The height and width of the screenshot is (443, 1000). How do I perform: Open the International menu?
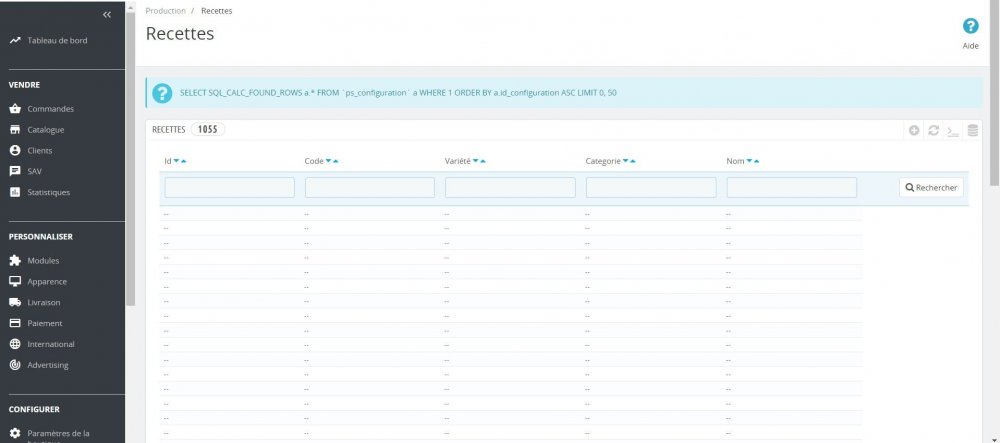click(x=51, y=344)
